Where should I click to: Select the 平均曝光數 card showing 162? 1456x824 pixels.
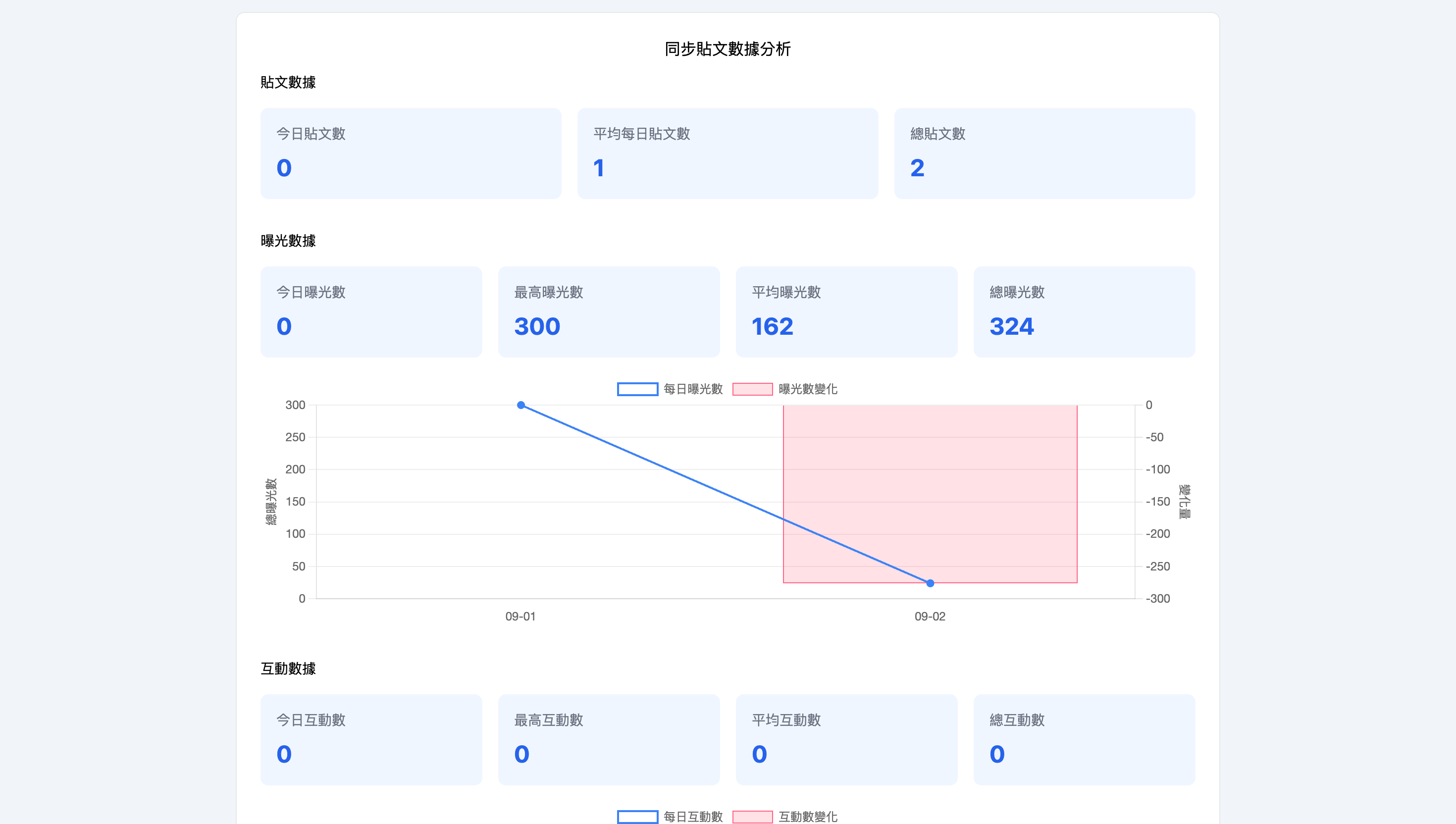846,311
